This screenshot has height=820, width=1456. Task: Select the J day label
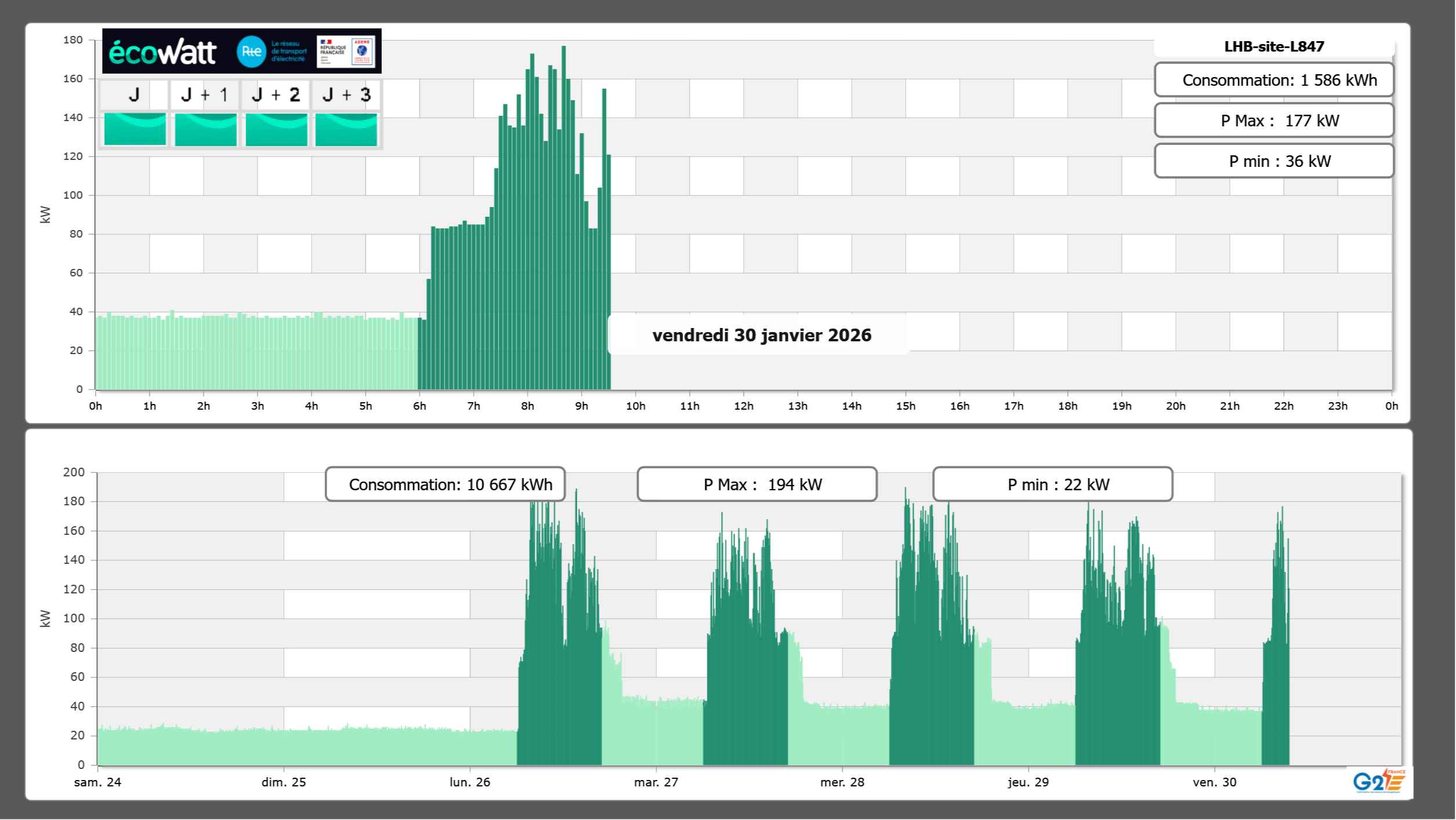click(x=134, y=94)
